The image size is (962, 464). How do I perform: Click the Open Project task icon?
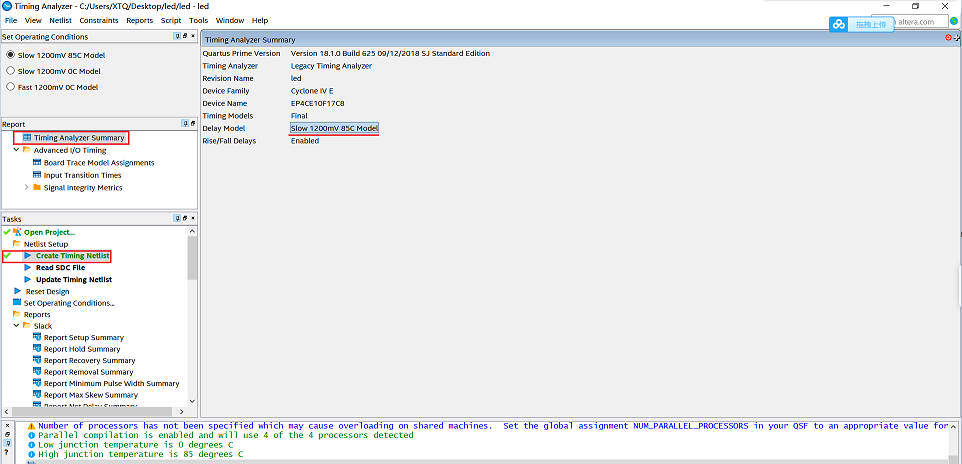pos(17,232)
